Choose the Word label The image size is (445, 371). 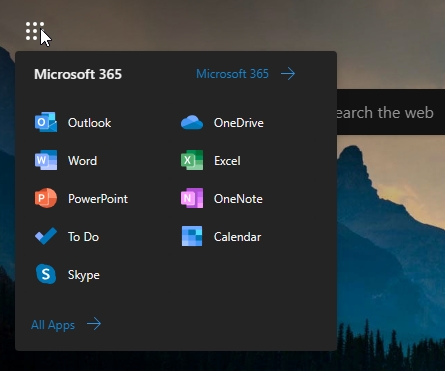(x=82, y=161)
